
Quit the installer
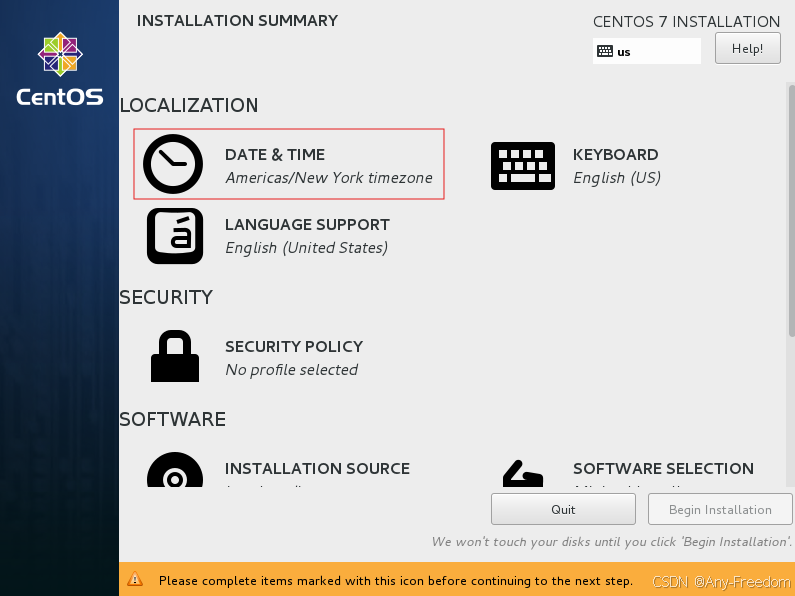point(563,509)
